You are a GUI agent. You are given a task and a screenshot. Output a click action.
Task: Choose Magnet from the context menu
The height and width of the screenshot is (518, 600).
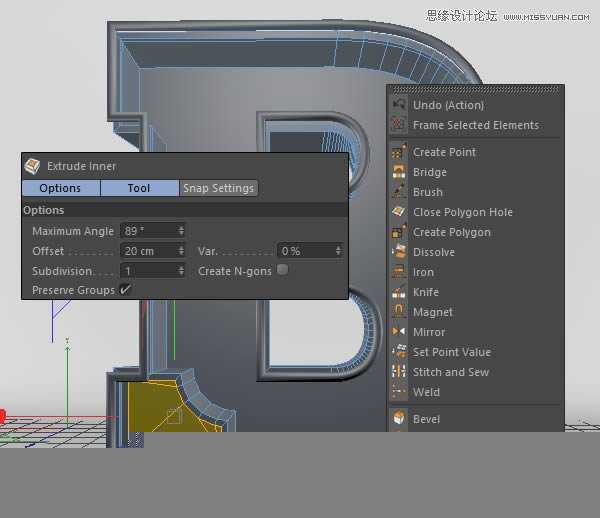click(x=433, y=312)
